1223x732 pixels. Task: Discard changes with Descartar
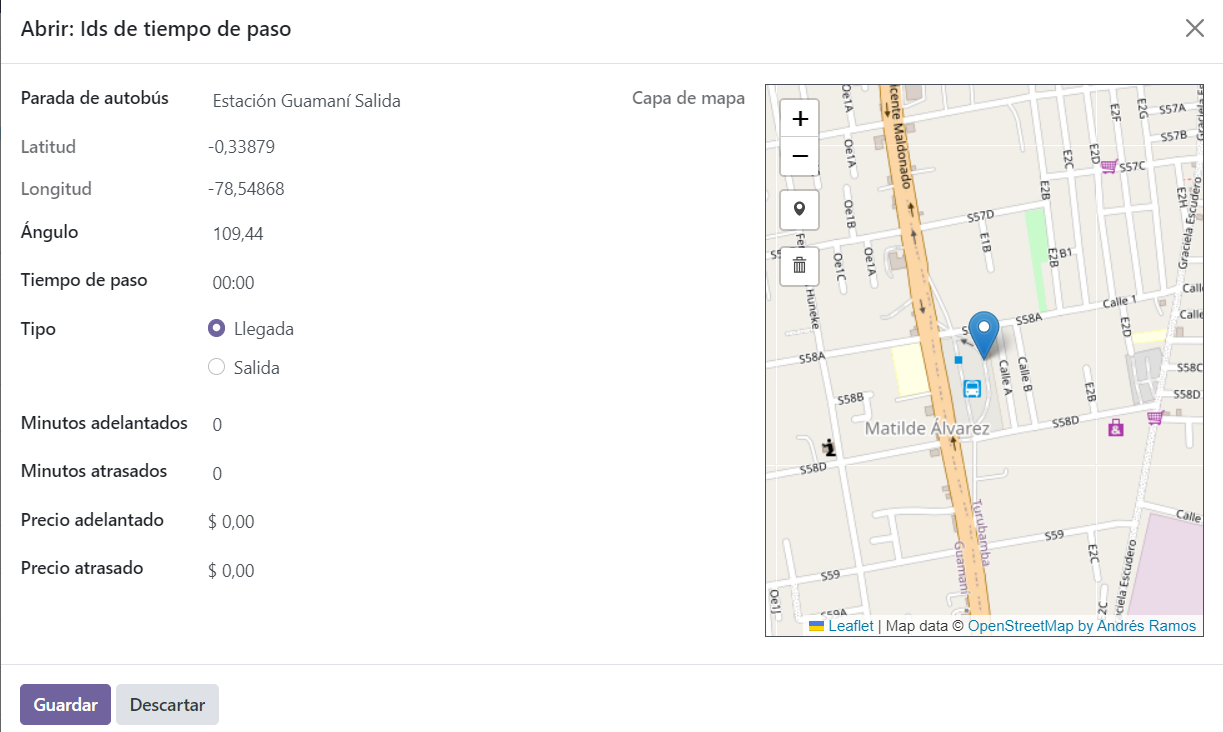pyautogui.click(x=167, y=704)
